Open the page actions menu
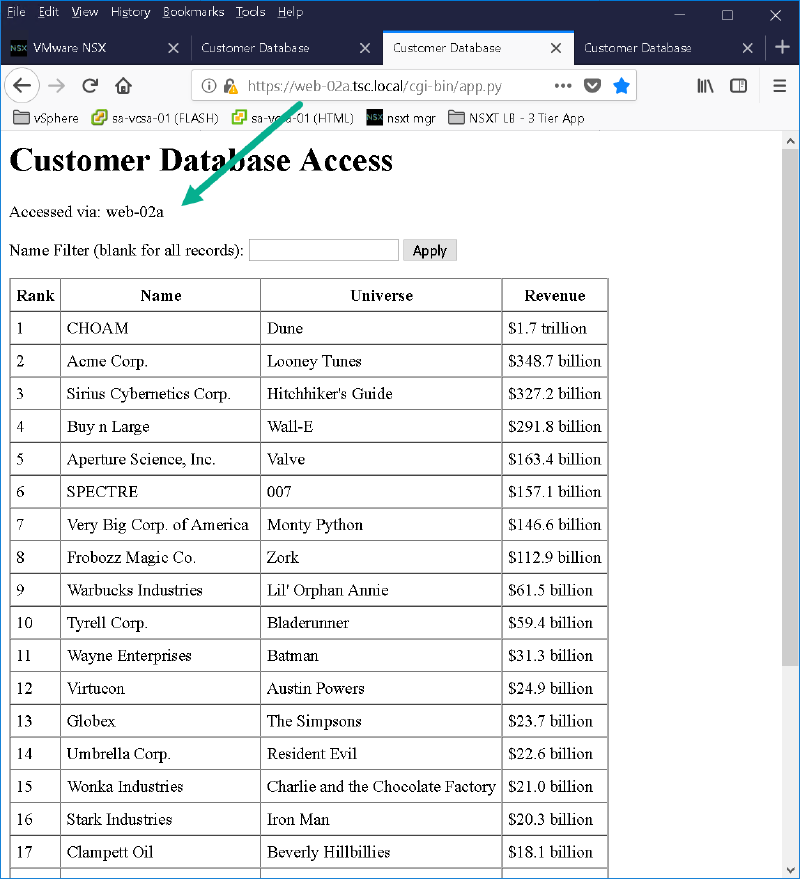The width and height of the screenshot is (800, 879). tap(563, 86)
